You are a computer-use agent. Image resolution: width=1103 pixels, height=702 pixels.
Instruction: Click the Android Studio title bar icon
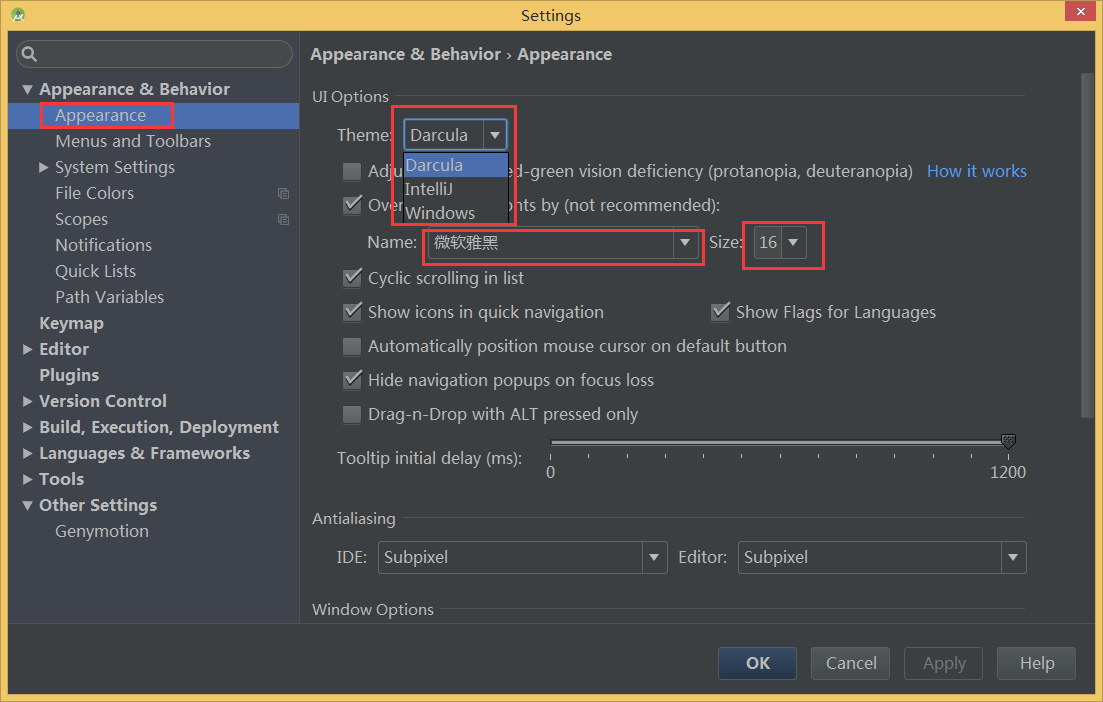pos(18,15)
